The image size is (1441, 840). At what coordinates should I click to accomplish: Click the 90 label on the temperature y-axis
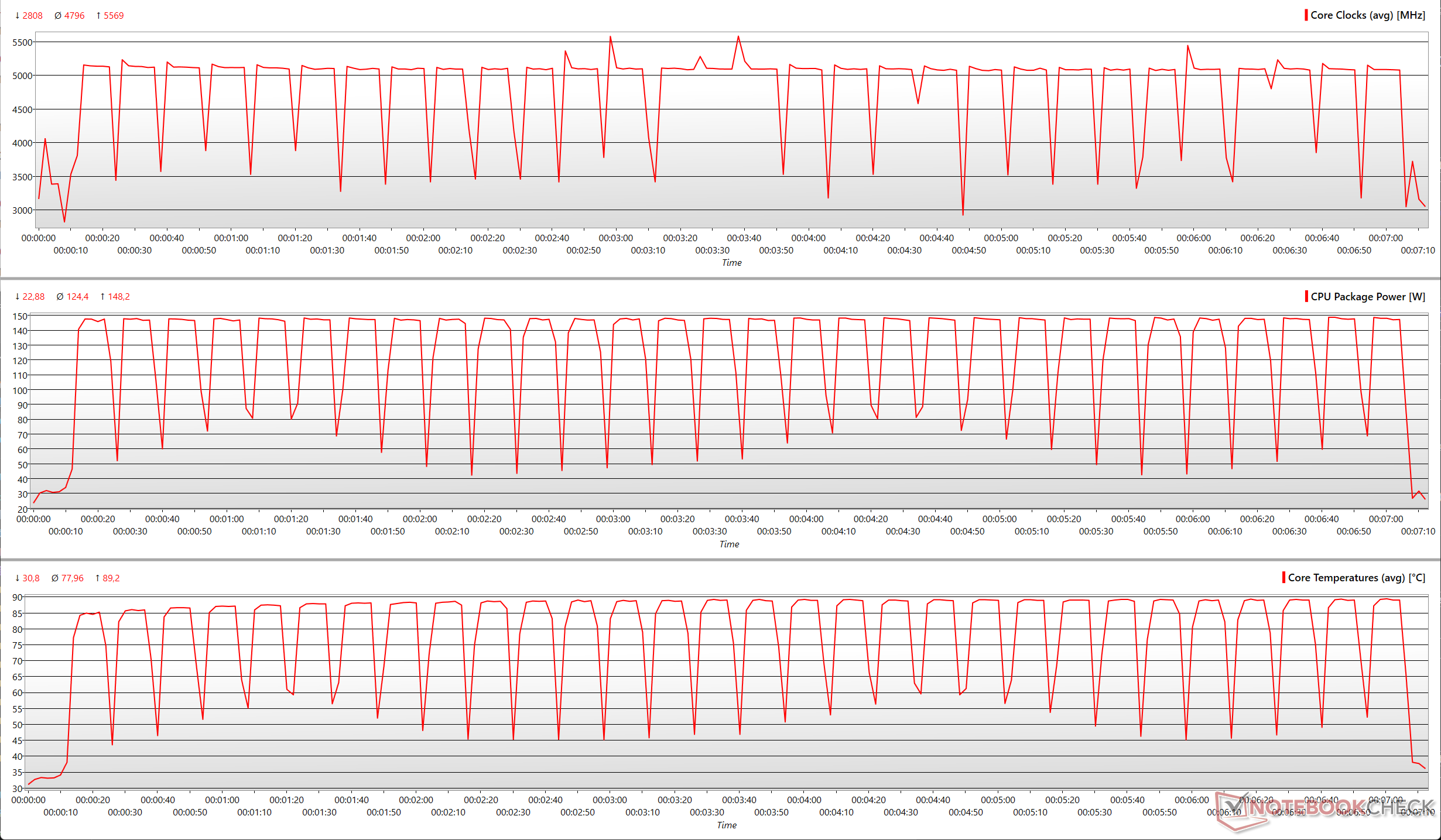tap(18, 598)
